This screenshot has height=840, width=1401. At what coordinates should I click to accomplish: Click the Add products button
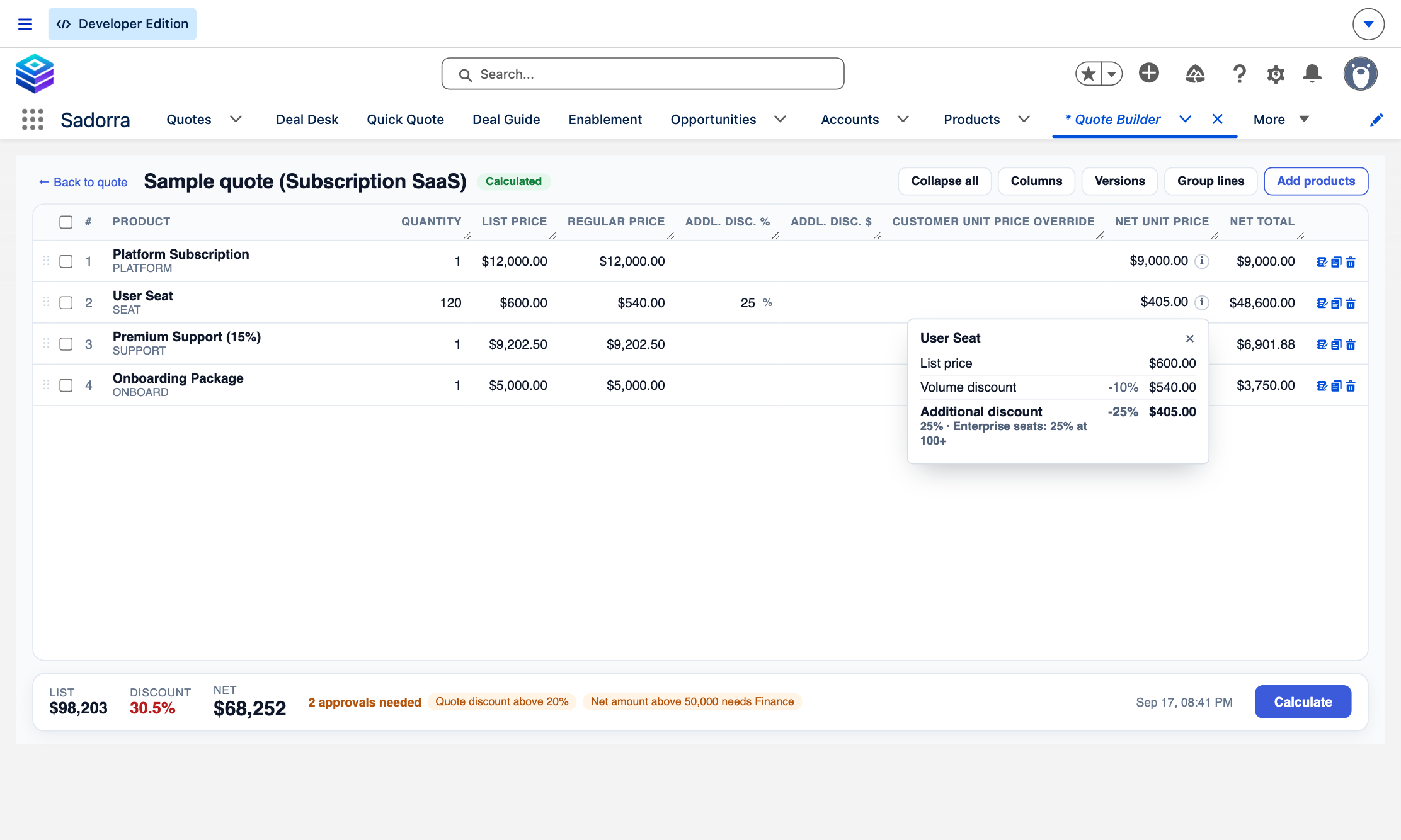pos(1316,181)
